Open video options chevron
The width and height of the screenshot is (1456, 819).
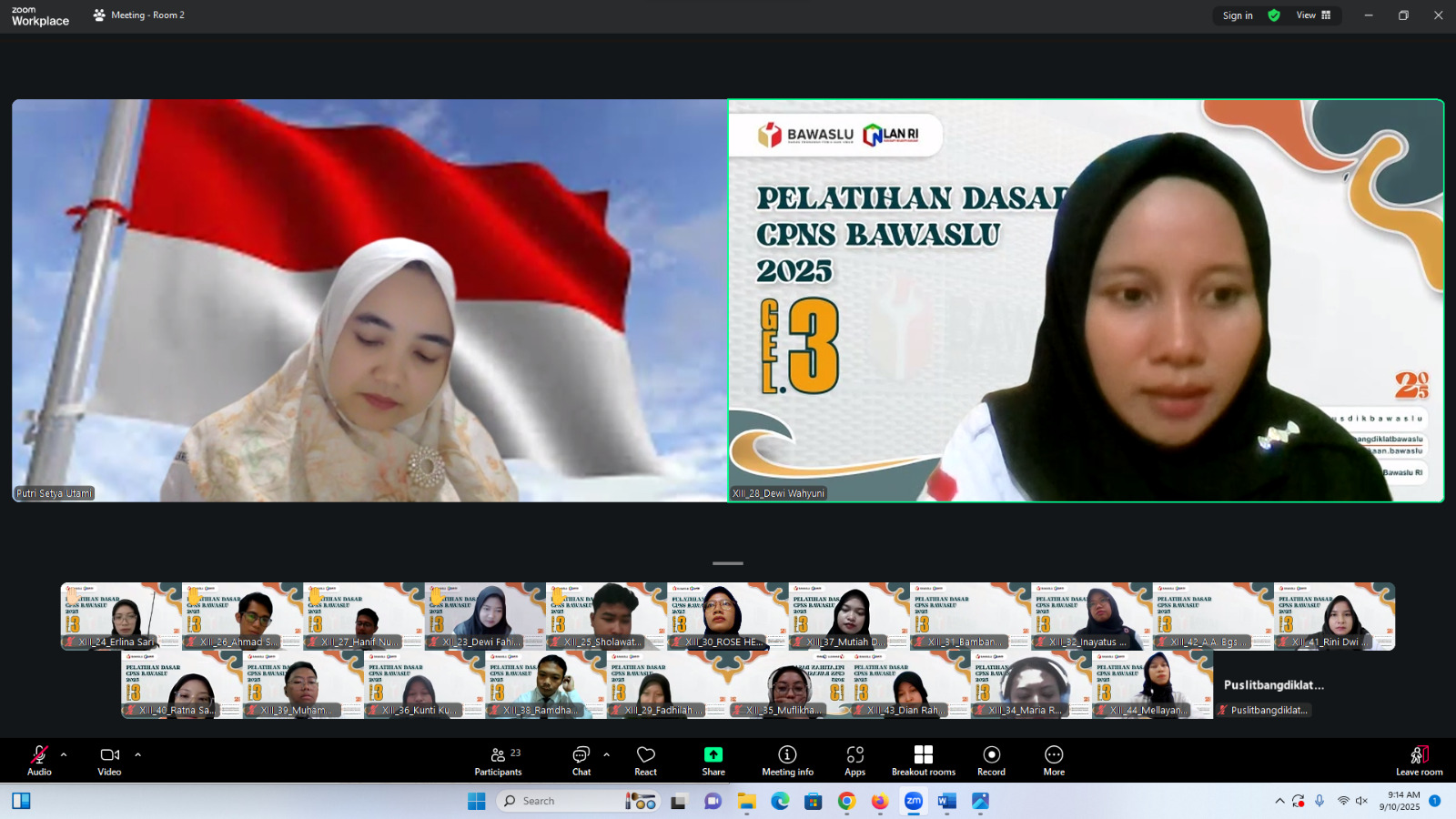tap(137, 753)
